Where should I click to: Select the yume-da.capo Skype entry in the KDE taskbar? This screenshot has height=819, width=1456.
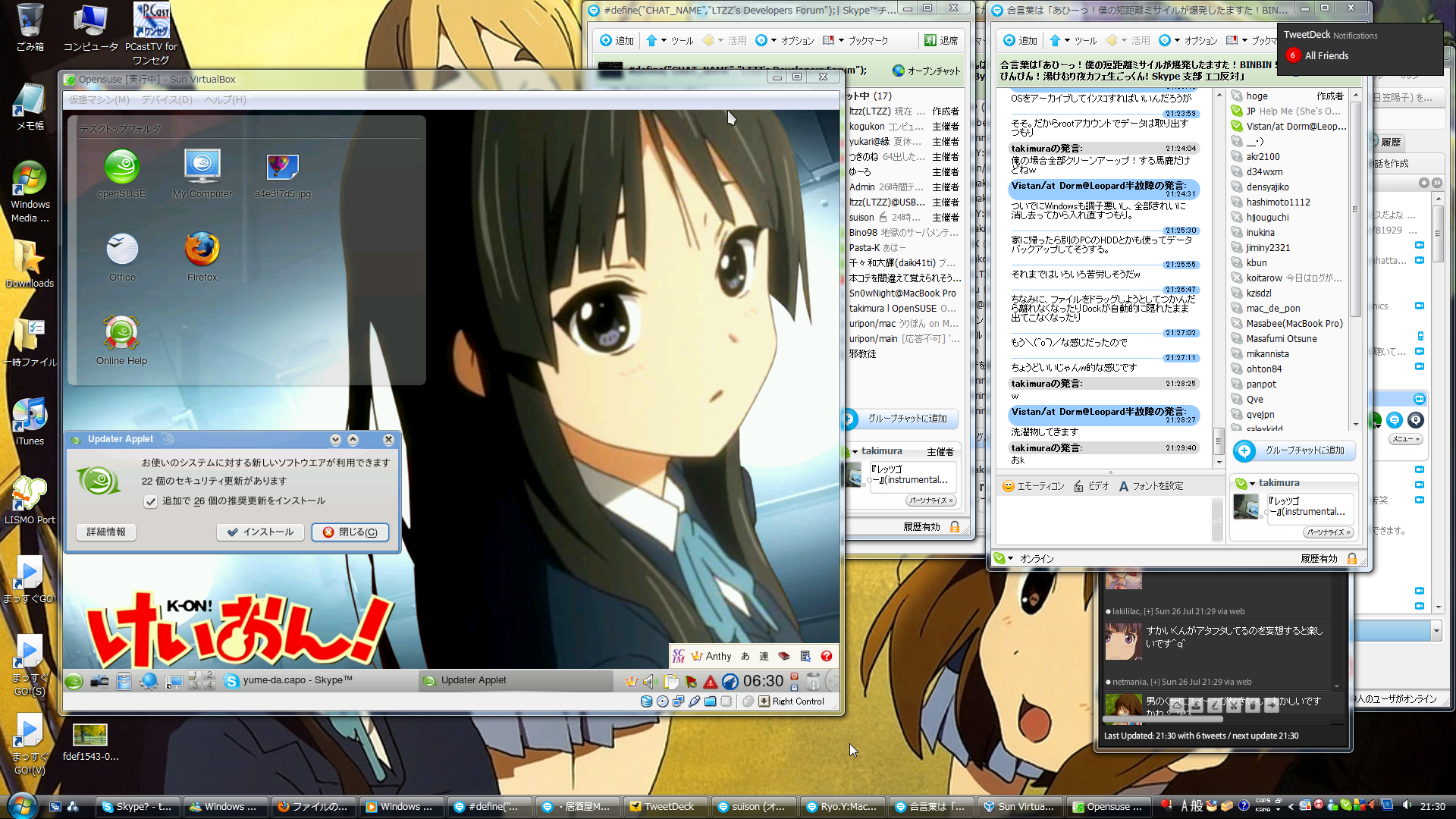(x=319, y=680)
